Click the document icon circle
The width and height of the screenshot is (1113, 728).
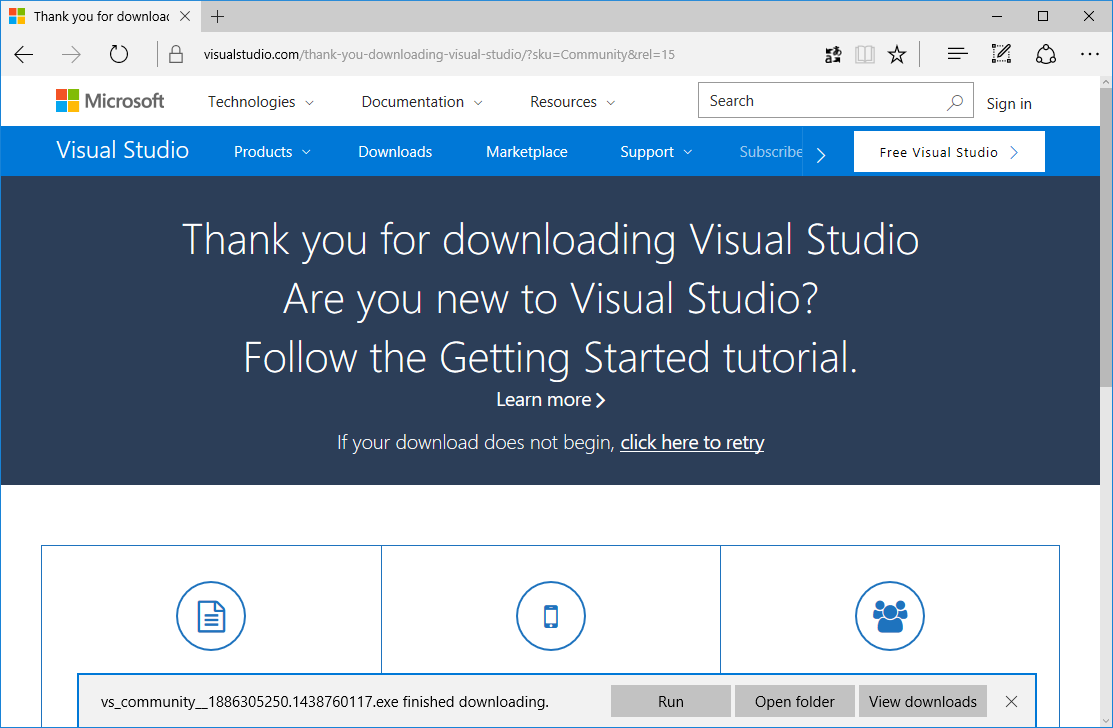[x=211, y=616]
